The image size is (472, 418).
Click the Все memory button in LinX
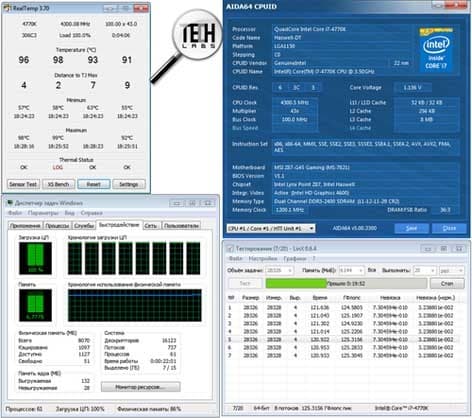(x=372, y=270)
